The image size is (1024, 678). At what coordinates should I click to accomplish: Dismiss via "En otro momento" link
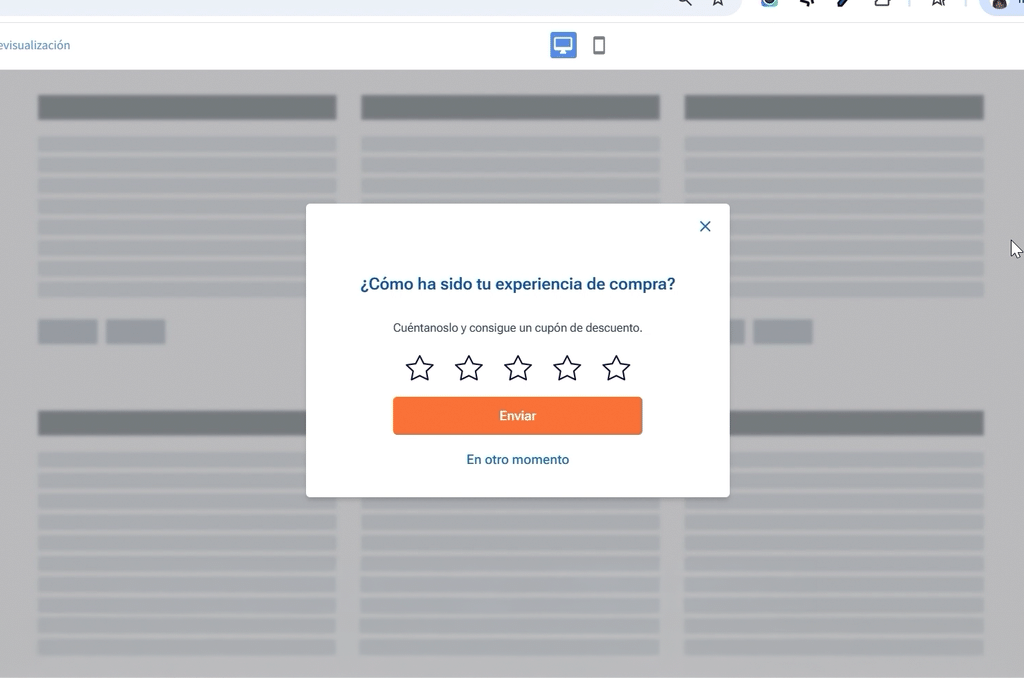[x=517, y=459]
